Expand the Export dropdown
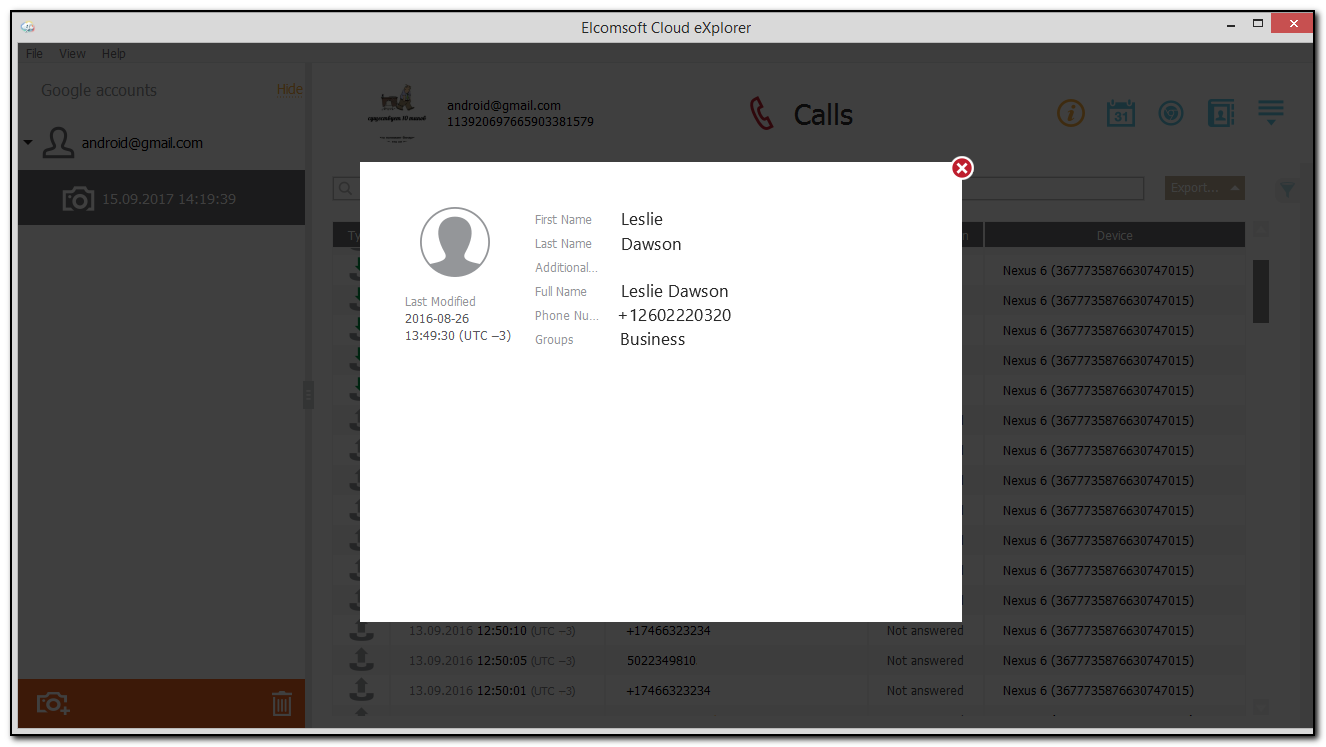Image resolution: width=1326 pixels, height=747 pixels. click(1204, 188)
